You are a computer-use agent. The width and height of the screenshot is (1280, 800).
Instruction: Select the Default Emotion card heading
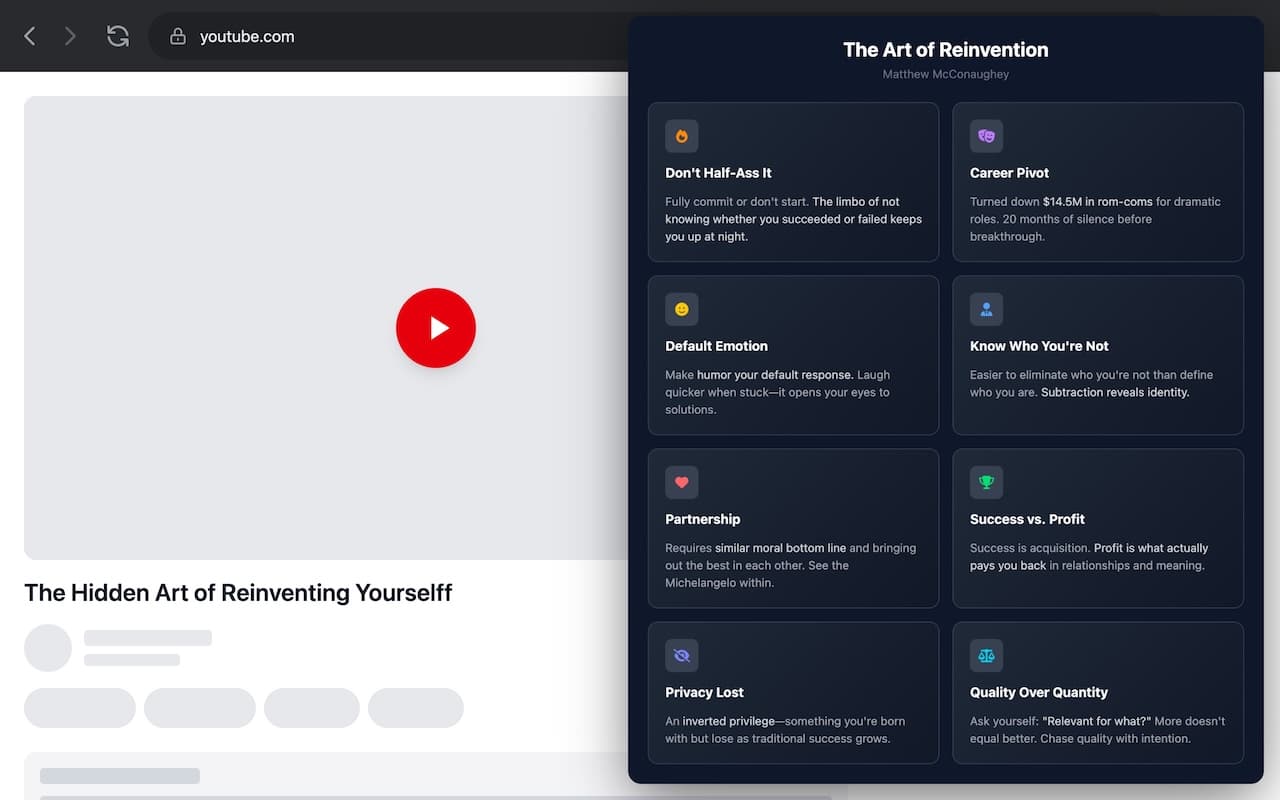(x=716, y=346)
